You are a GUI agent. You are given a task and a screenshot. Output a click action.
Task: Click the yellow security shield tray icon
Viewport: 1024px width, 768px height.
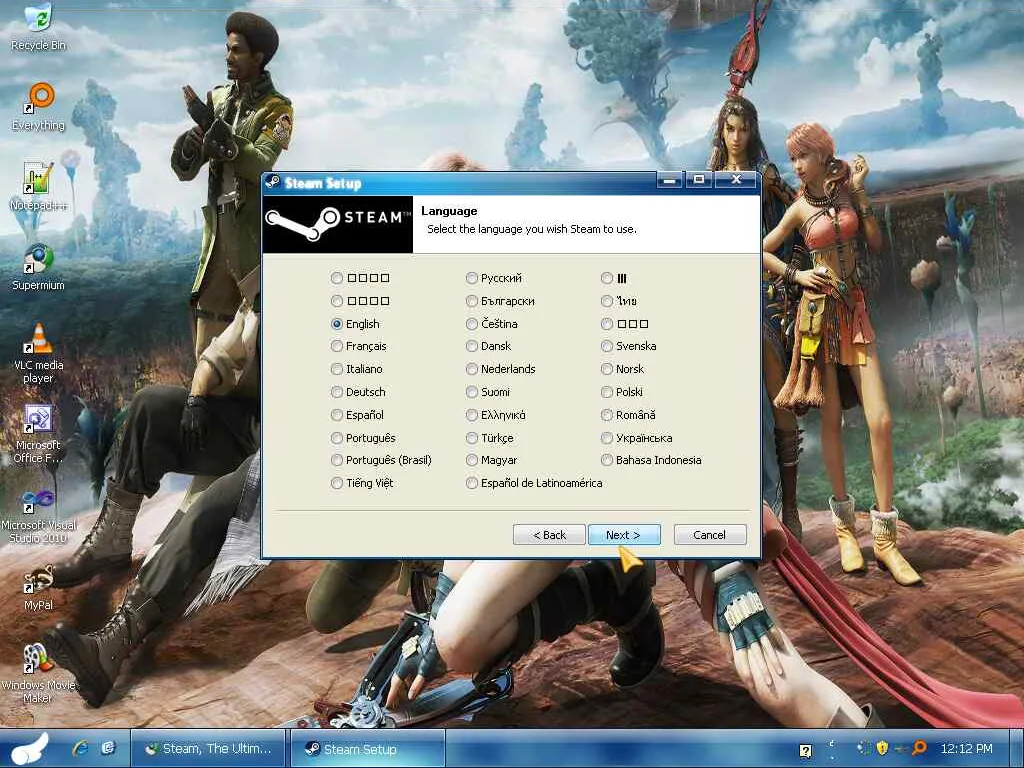[882, 748]
